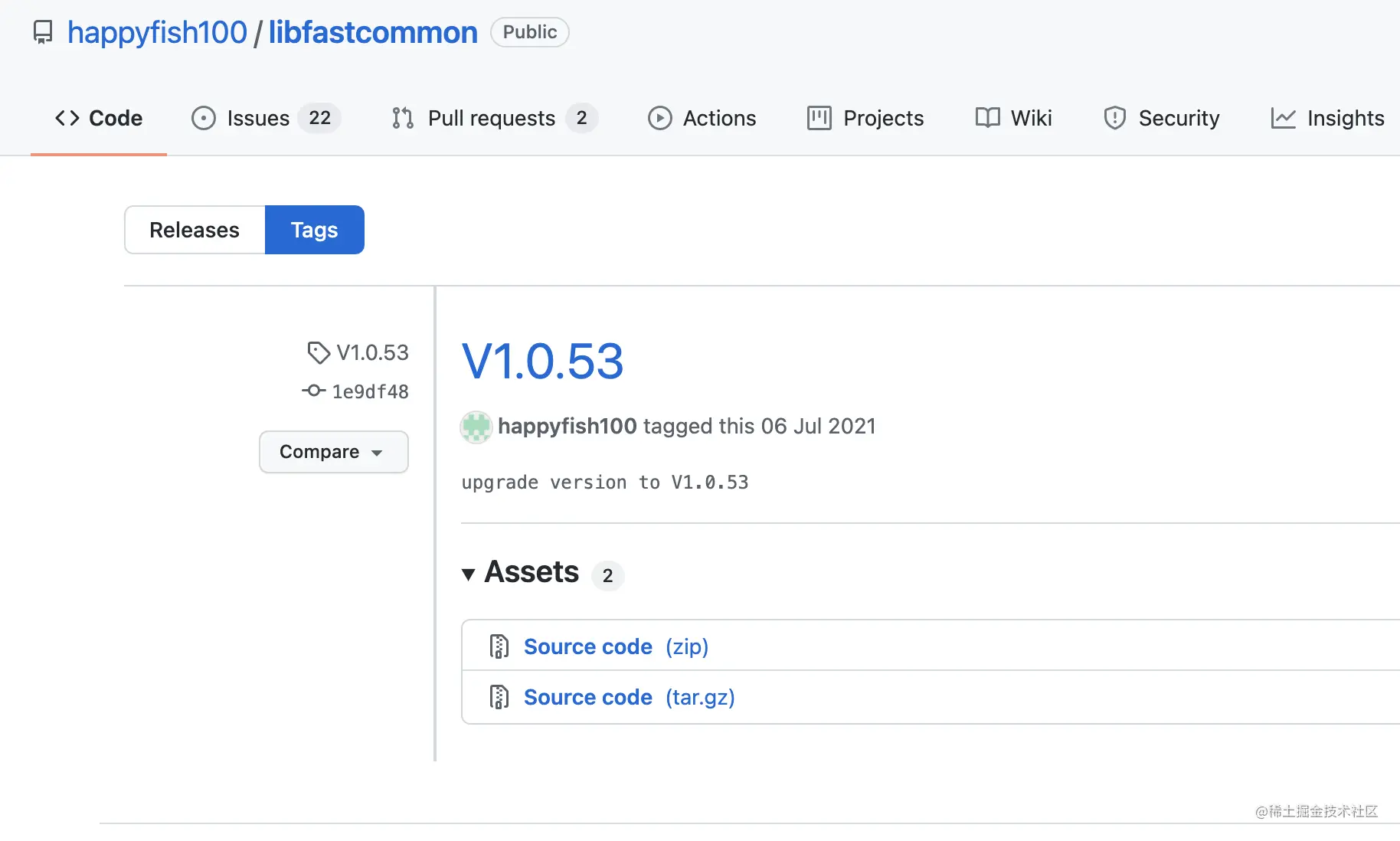Click the tar.gz file icon for Source code
The width and height of the screenshot is (1400, 841).
(x=499, y=697)
